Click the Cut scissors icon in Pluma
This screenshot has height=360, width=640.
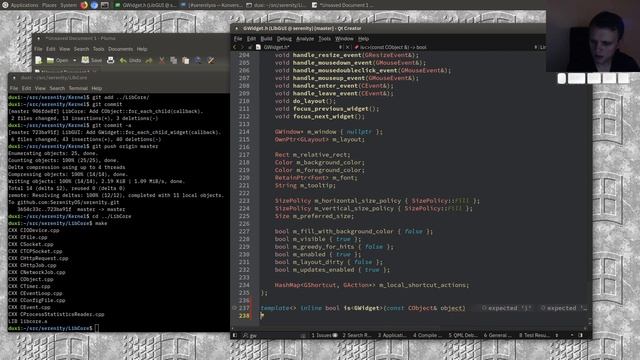(x=162, y=60)
